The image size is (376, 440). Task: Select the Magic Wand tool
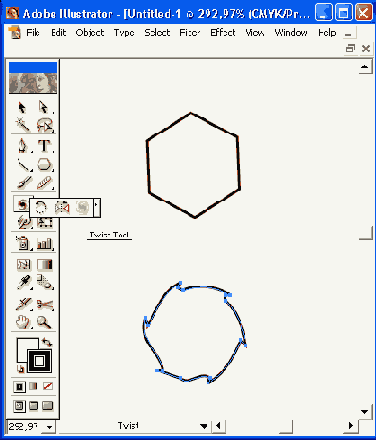click(x=22, y=125)
